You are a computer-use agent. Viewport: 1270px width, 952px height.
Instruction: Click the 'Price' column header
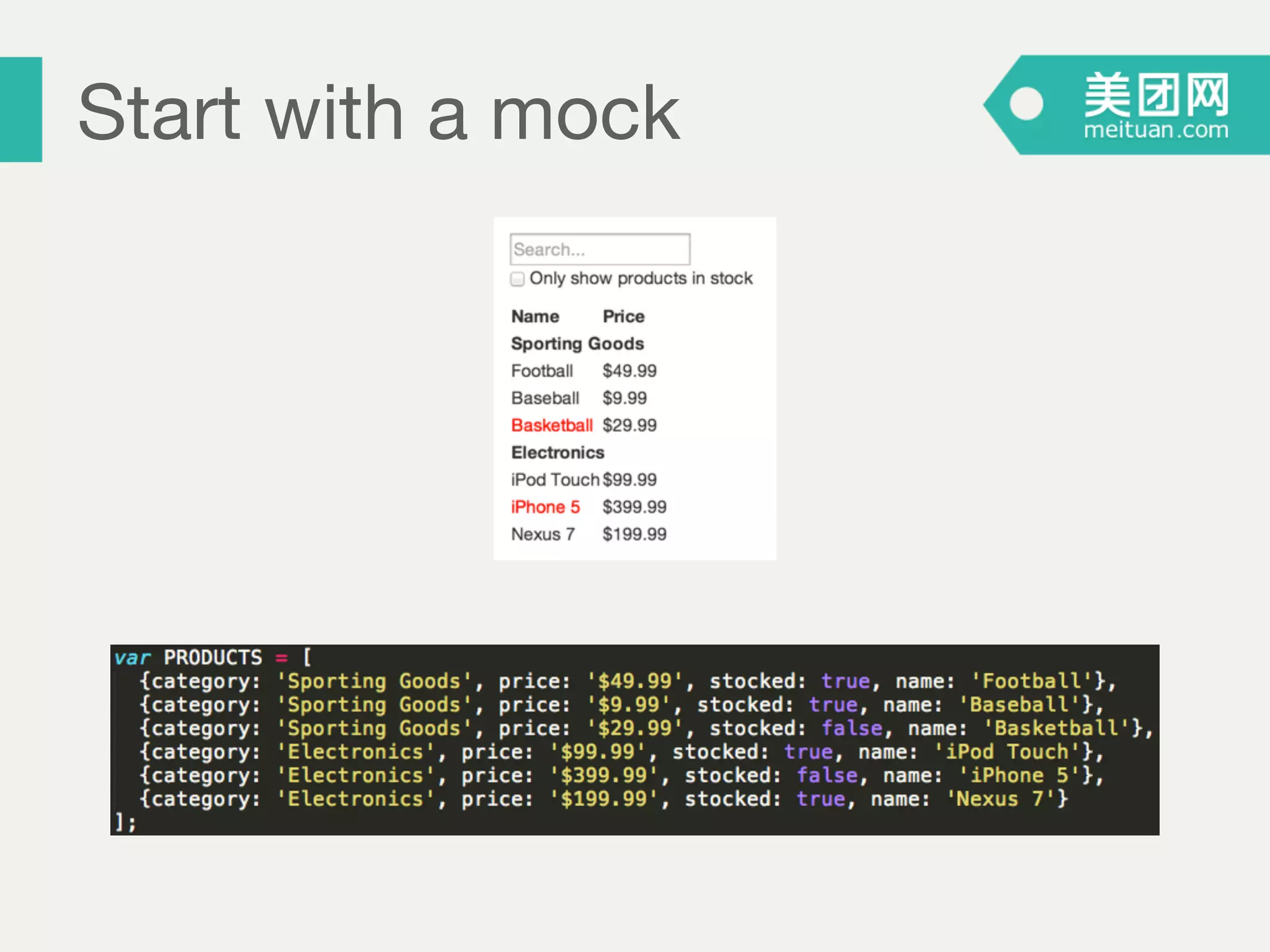623,316
